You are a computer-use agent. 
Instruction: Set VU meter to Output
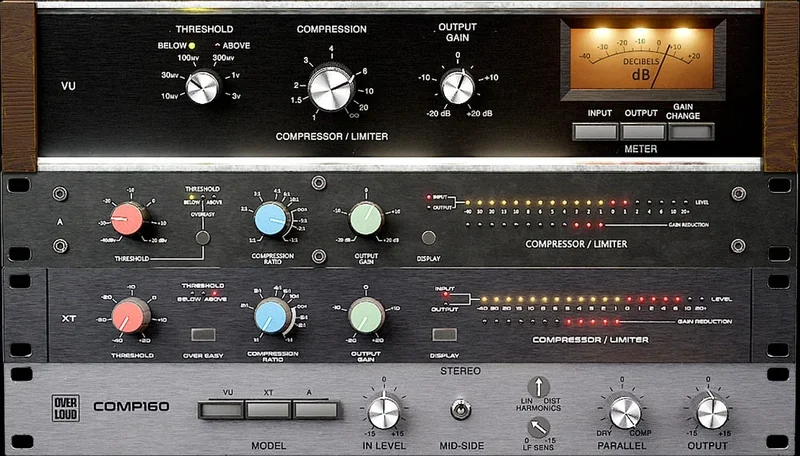pos(643,132)
